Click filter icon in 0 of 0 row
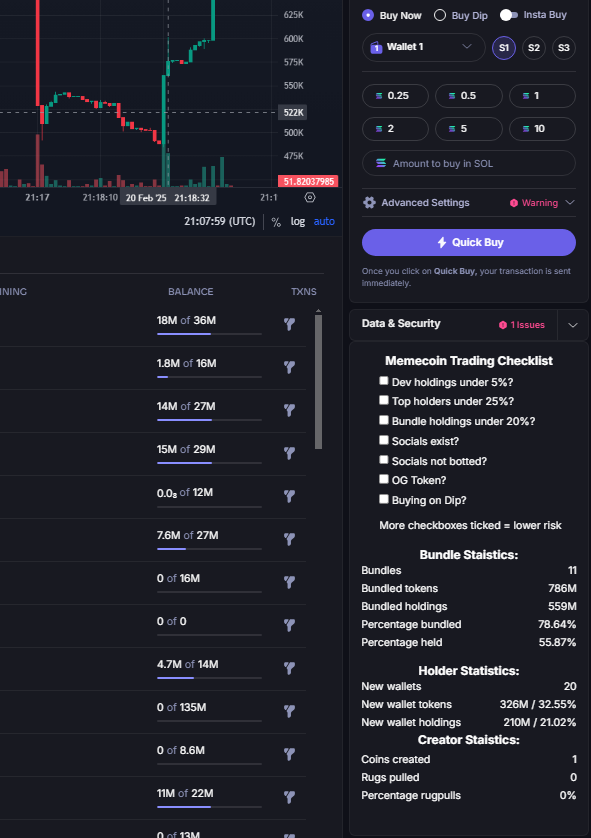This screenshot has width=591, height=838. coord(290,625)
